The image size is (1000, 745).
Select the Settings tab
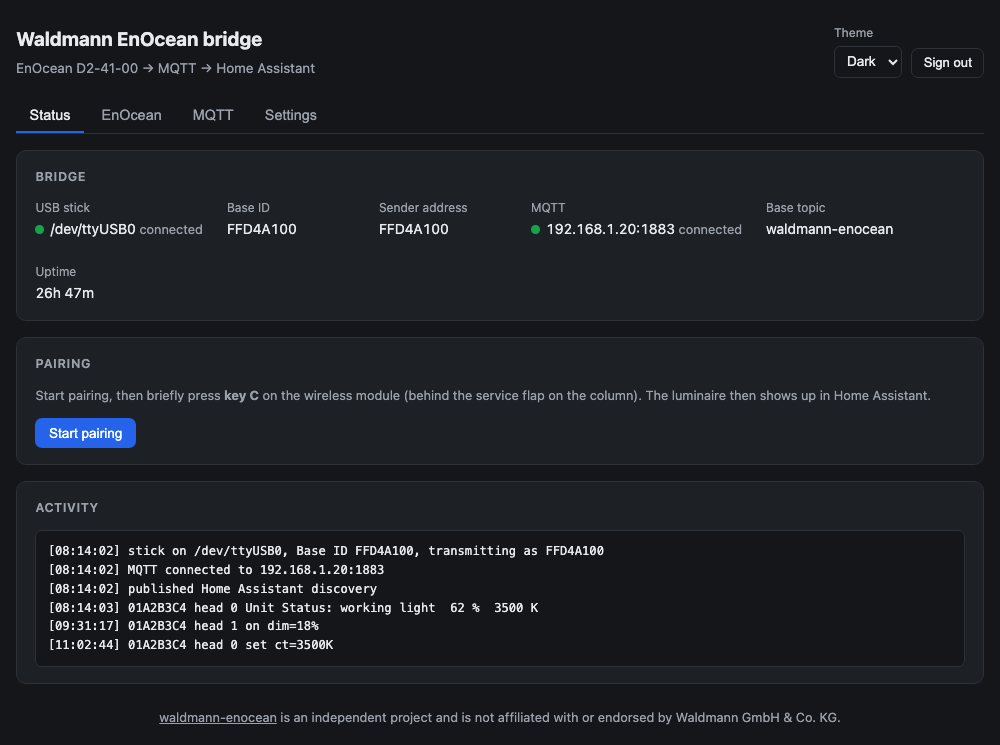pos(291,115)
